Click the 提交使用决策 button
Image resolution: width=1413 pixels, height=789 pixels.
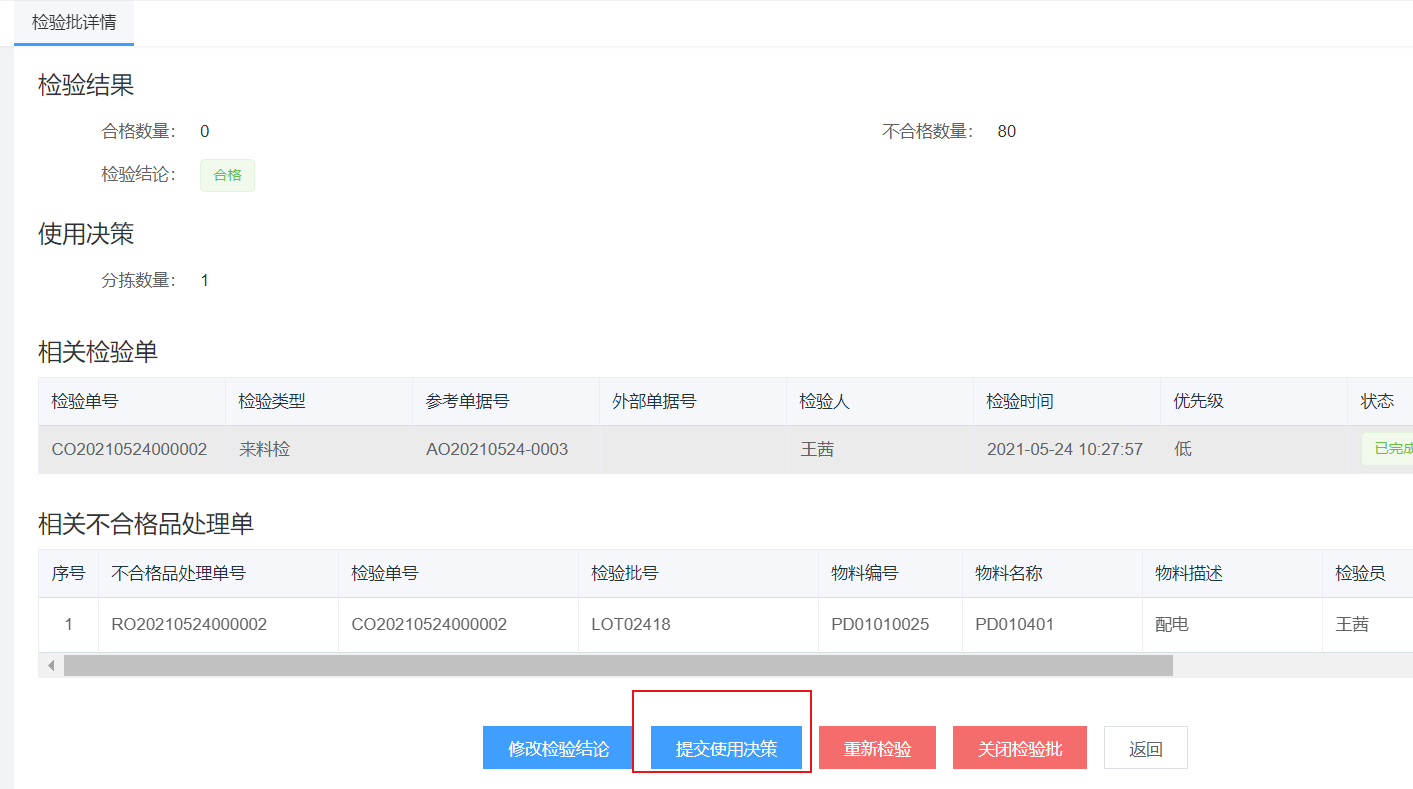click(x=726, y=748)
